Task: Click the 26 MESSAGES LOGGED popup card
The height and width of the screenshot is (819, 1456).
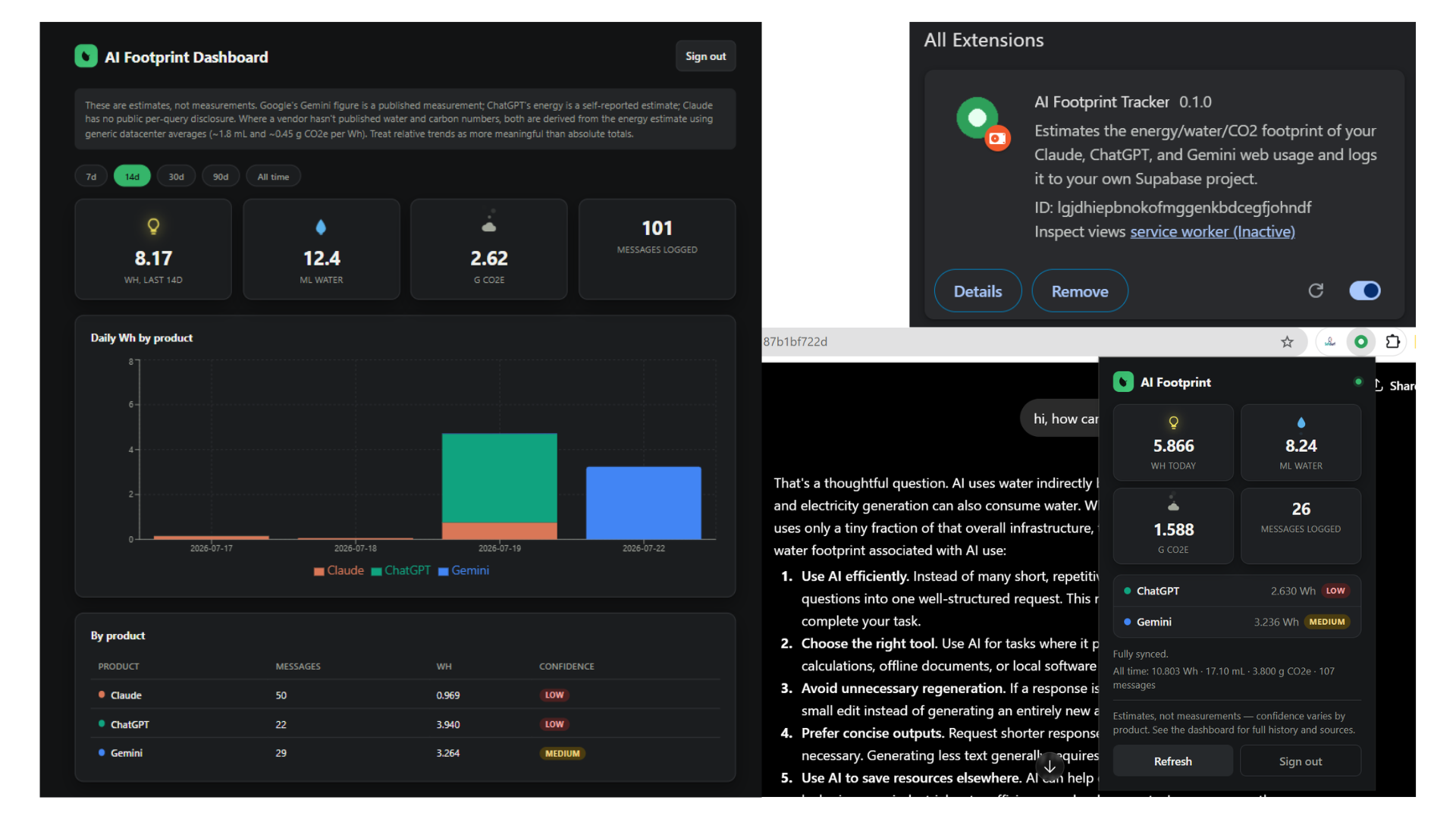Action: coord(1301,526)
